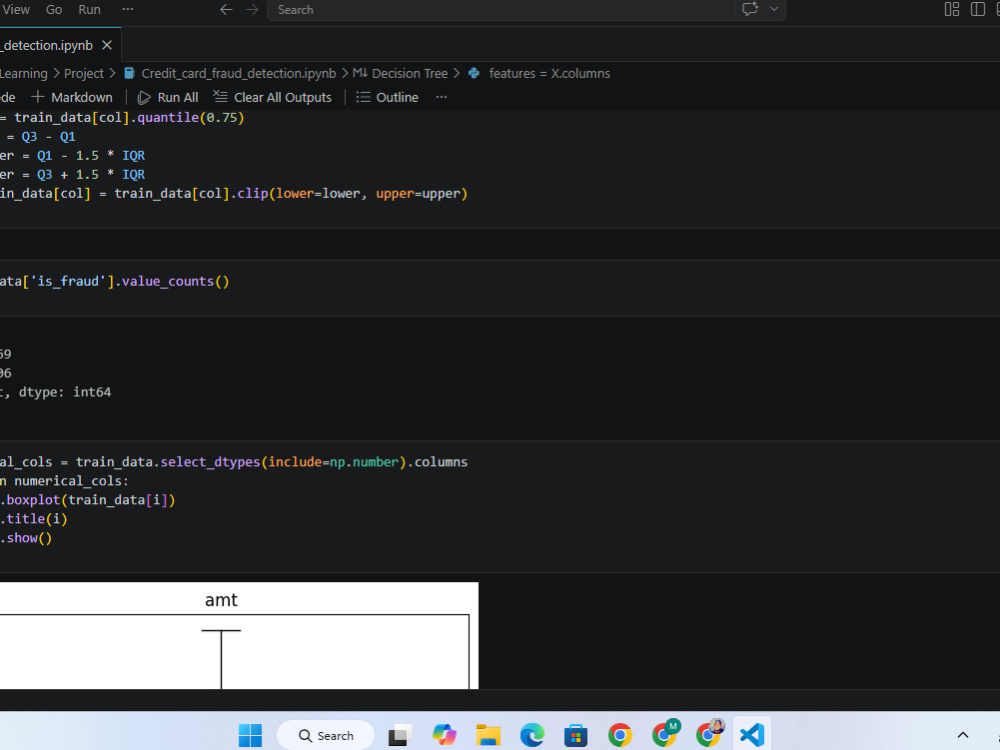This screenshot has width=1000, height=750.
Task: Open more notebook toolbar actions
Action: click(x=441, y=97)
